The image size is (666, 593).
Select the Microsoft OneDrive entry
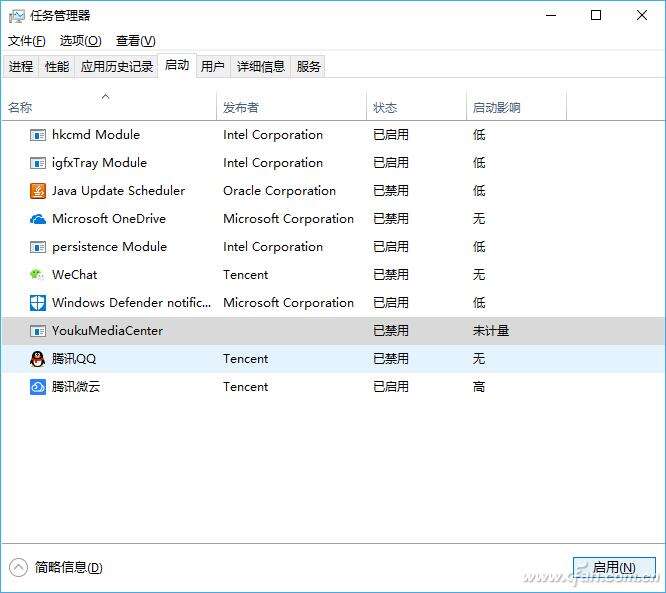(109, 219)
